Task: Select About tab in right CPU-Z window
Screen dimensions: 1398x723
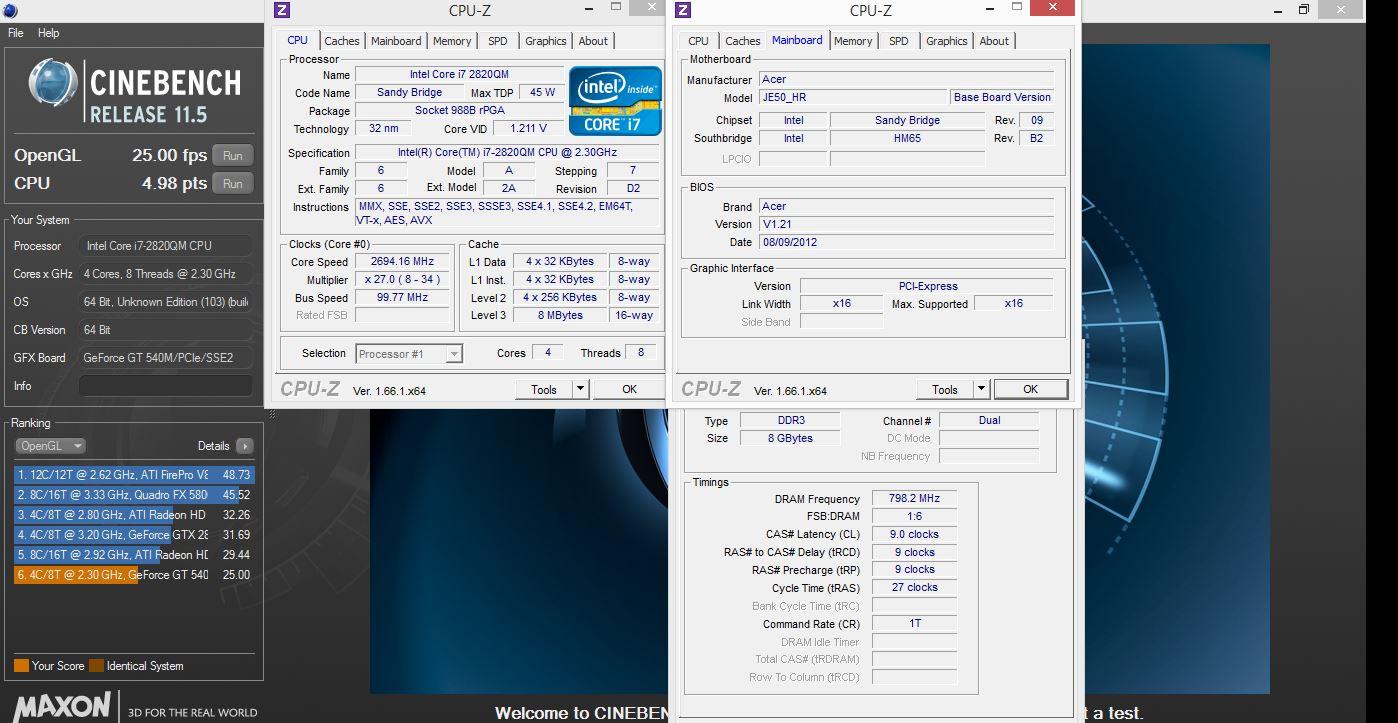Action: point(994,41)
